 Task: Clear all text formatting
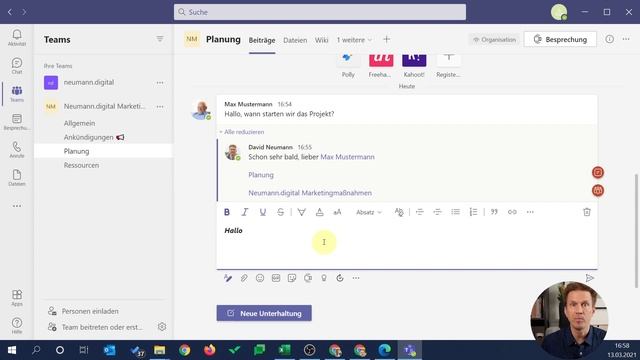pos(399,212)
